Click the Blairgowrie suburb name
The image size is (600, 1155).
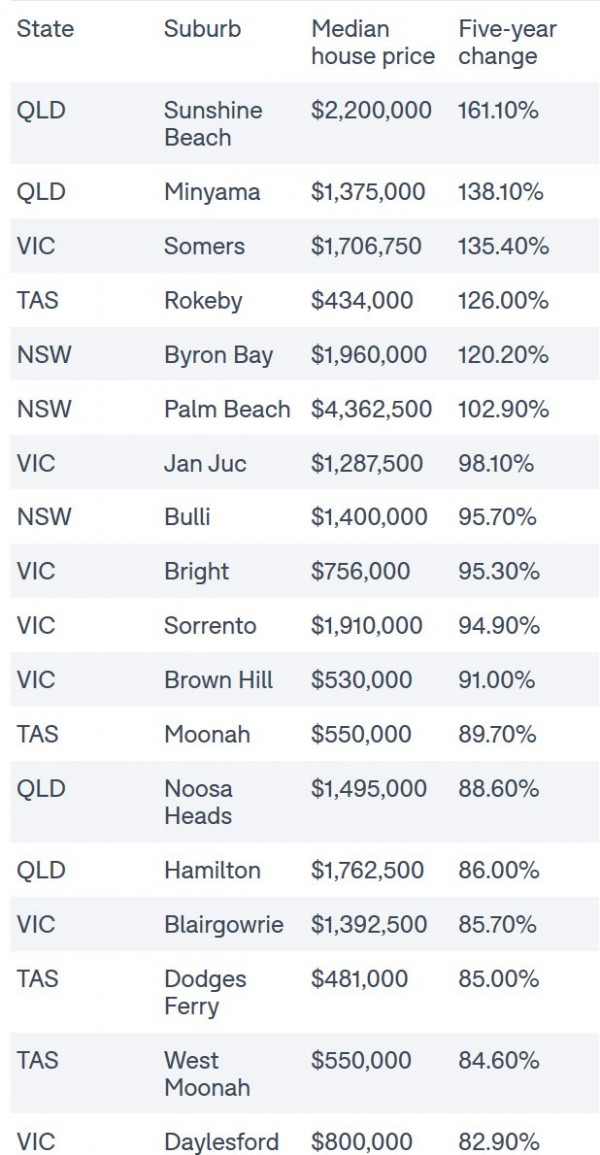[224, 924]
